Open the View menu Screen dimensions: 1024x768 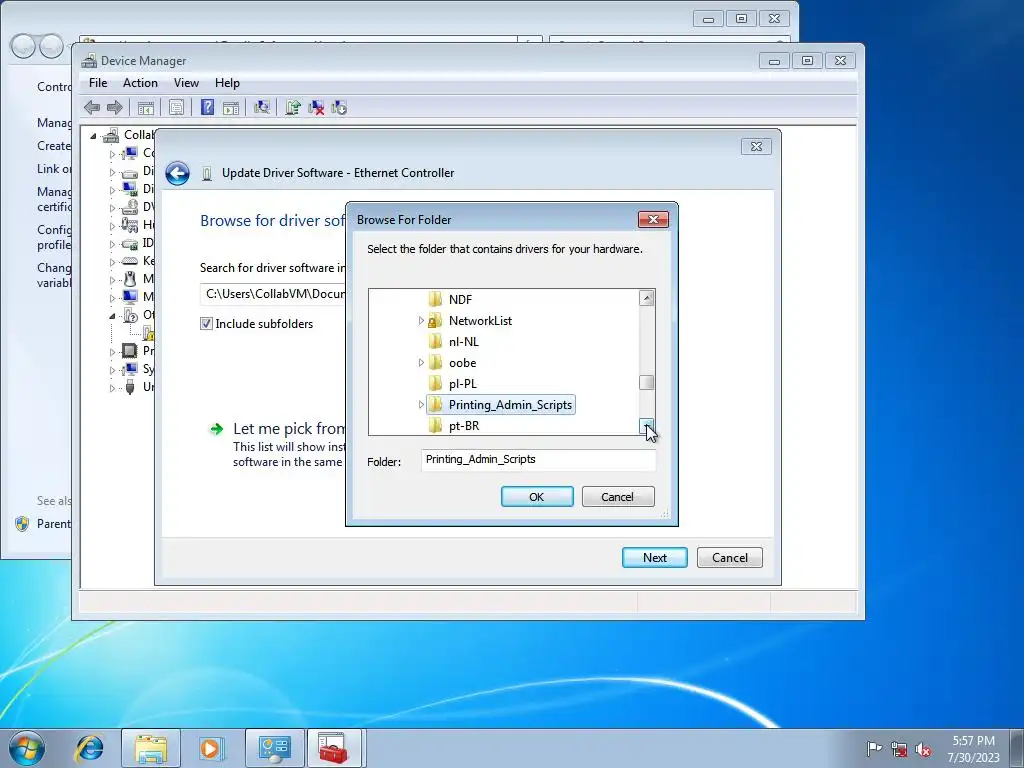[x=186, y=83]
